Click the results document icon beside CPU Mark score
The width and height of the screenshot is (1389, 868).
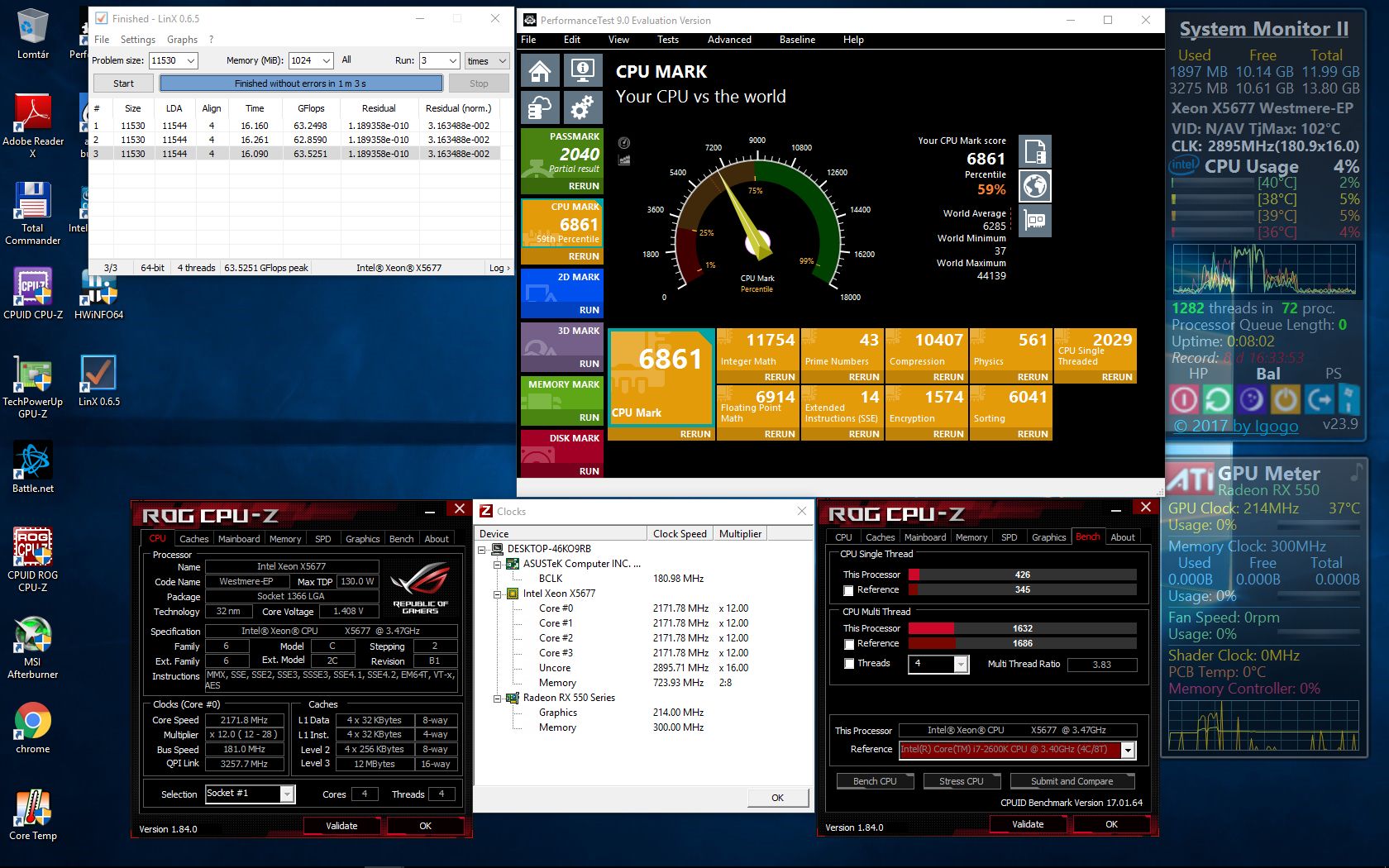1035,151
